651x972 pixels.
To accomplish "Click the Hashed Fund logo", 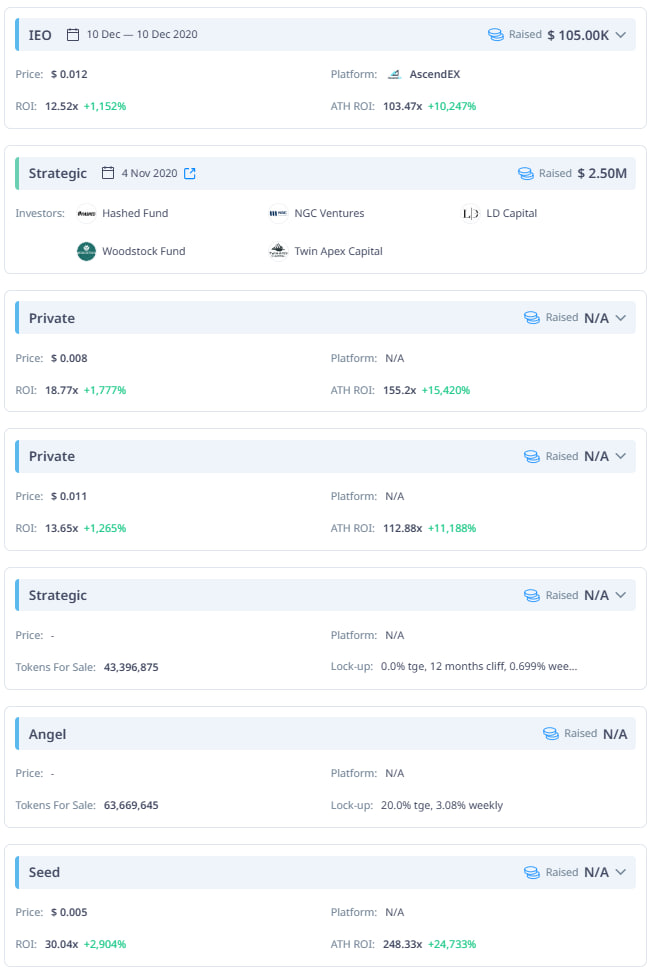I will [87, 213].
